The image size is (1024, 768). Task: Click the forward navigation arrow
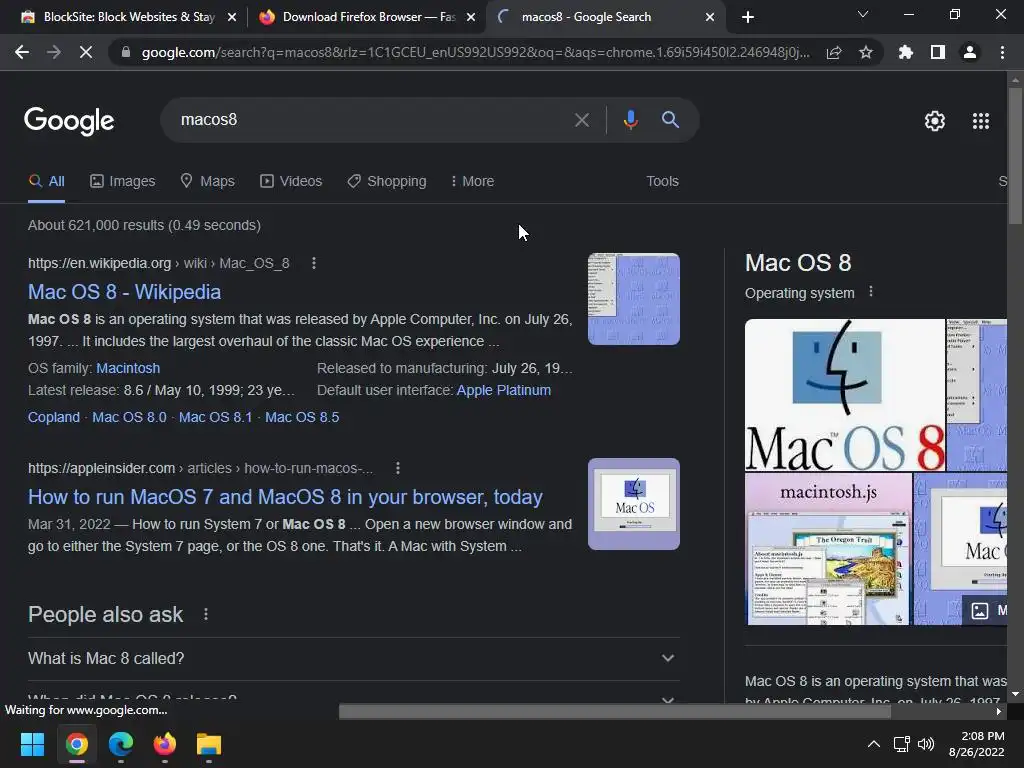tap(54, 52)
